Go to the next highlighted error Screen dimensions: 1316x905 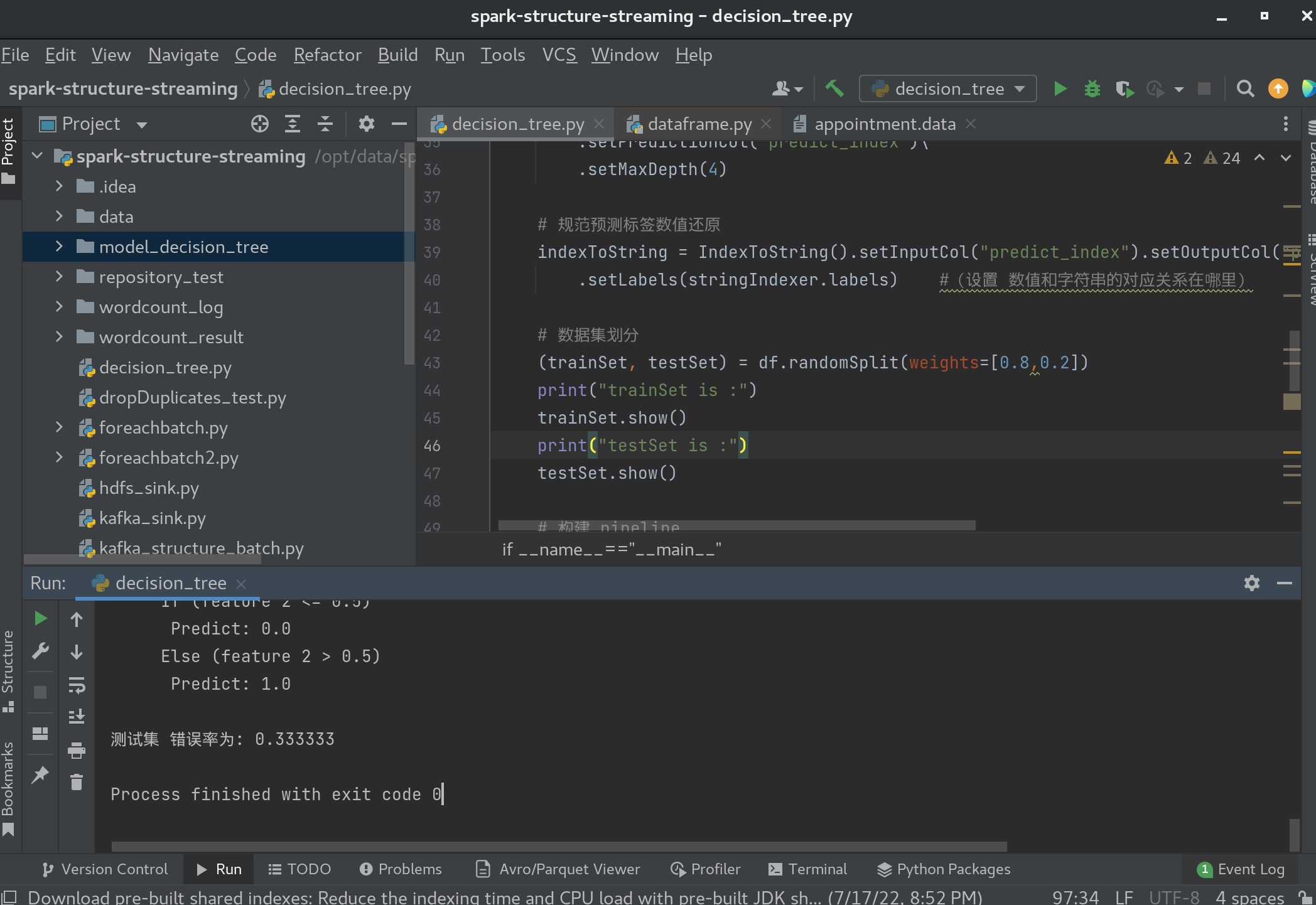[1285, 158]
